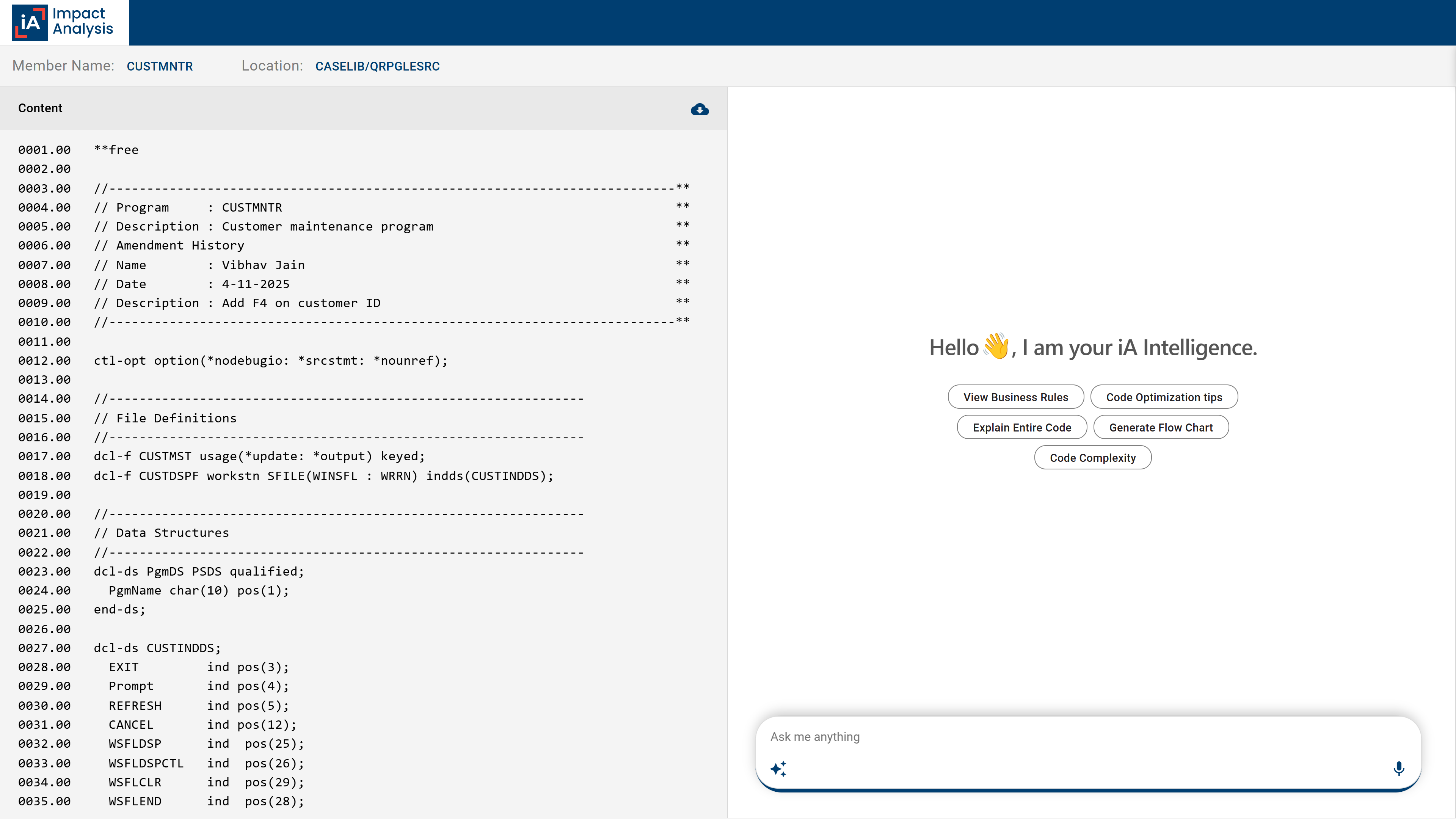Select the Code Complexity suggestion
The width and height of the screenshot is (1456, 819).
click(1092, 458)
